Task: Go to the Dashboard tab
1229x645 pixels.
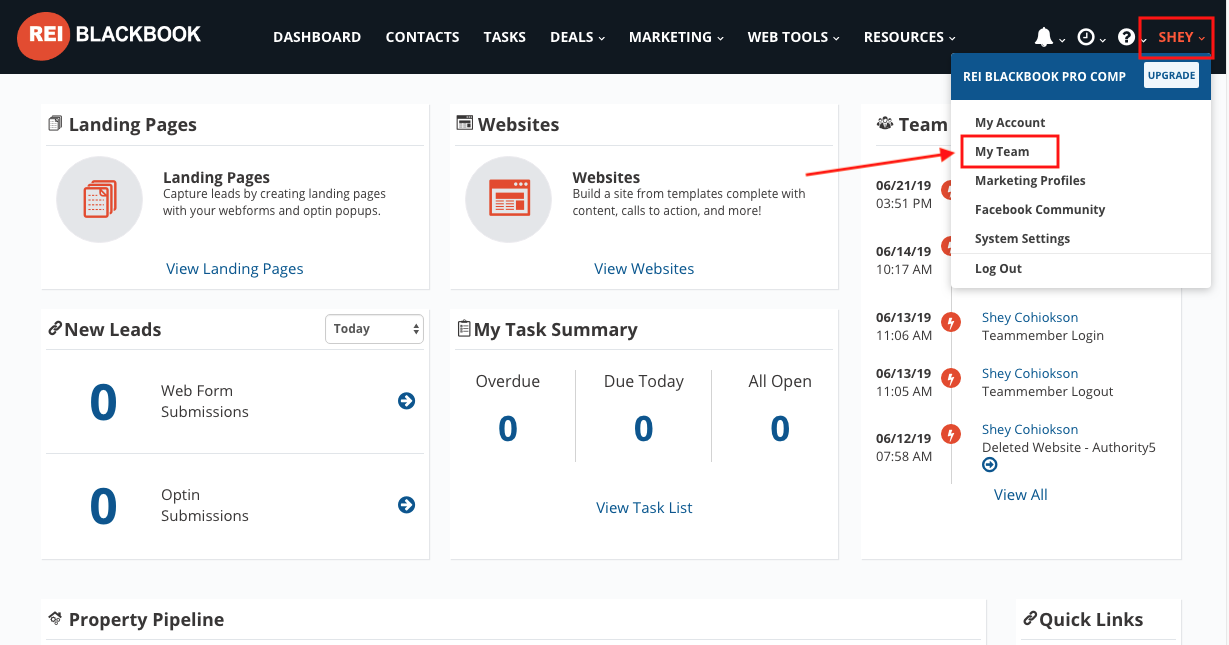Action: (x=317, y=37)
